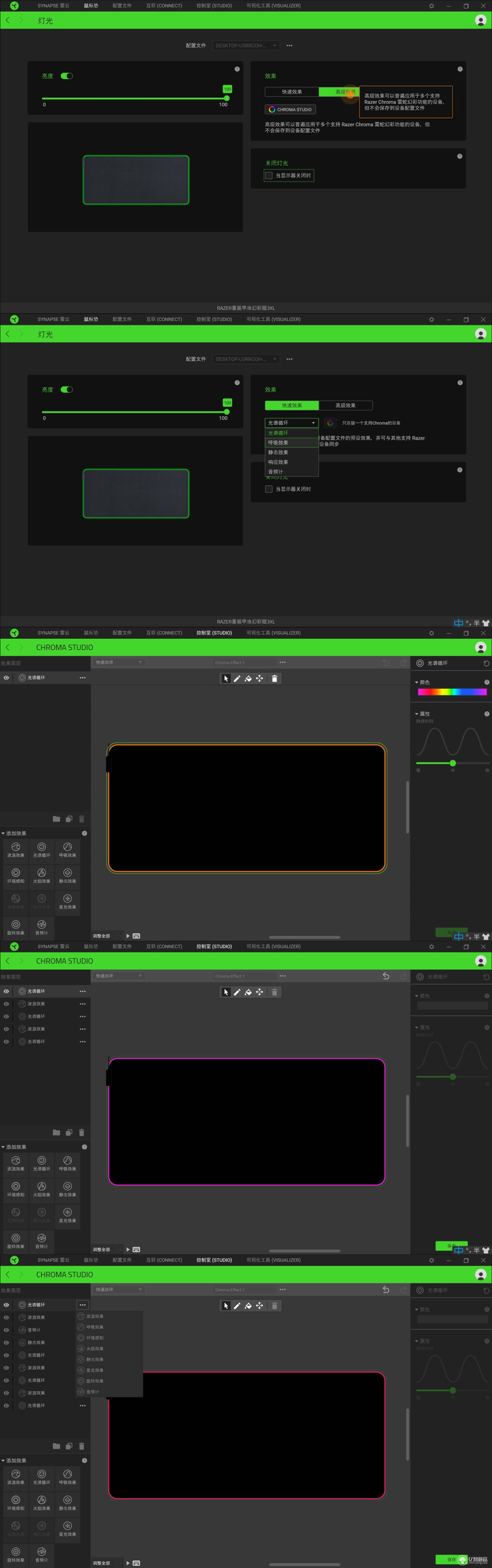The width and height of the screenshot is (492, 1568).
Task: Click rainbow 颜色 gradient bar in single-layer Studio window
Action: 452,692
